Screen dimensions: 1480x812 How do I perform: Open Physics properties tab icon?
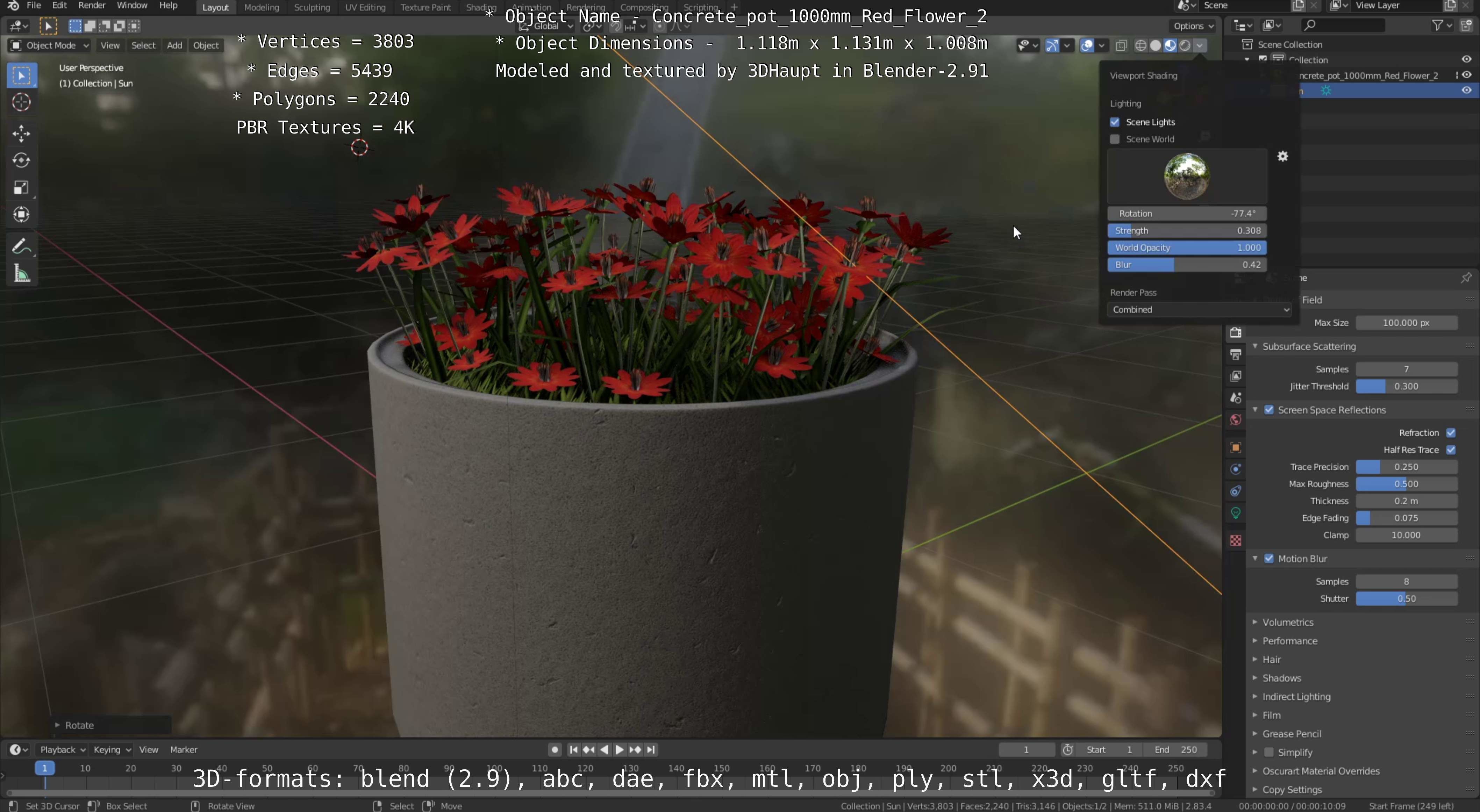click(1236, 469)
